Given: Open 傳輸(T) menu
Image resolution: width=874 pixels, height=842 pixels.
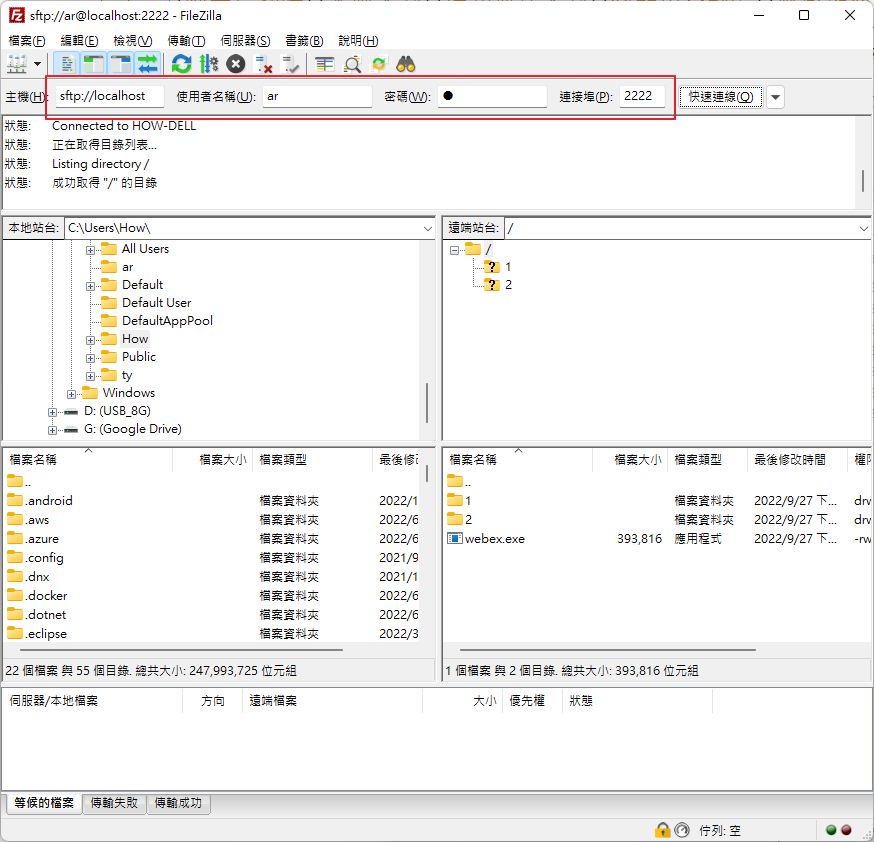Looking at the screenshot, I should click(186, 41).
